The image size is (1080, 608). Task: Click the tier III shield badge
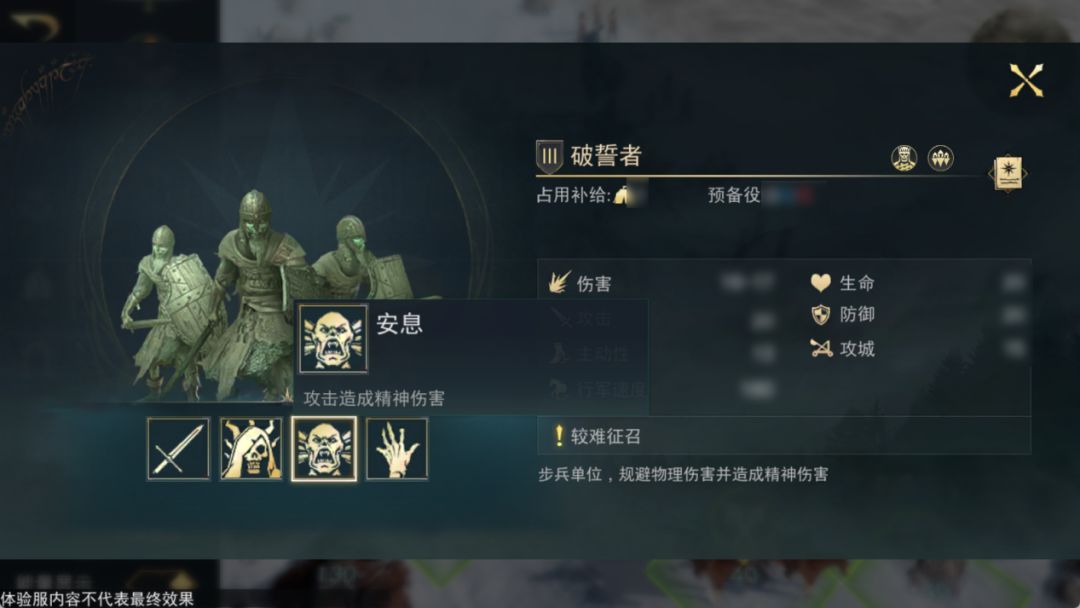(x=549, y=156)
